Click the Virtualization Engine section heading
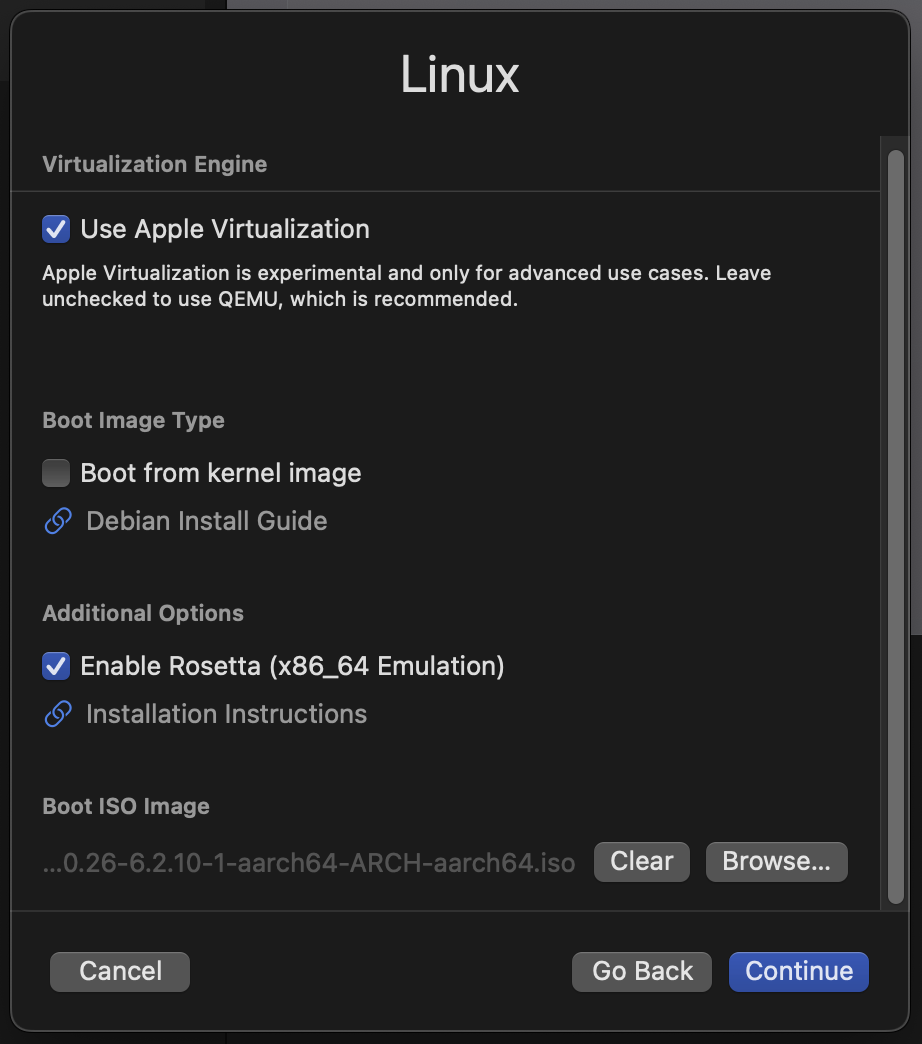Viewport: 922px width, 1044px height. [154, 164]
